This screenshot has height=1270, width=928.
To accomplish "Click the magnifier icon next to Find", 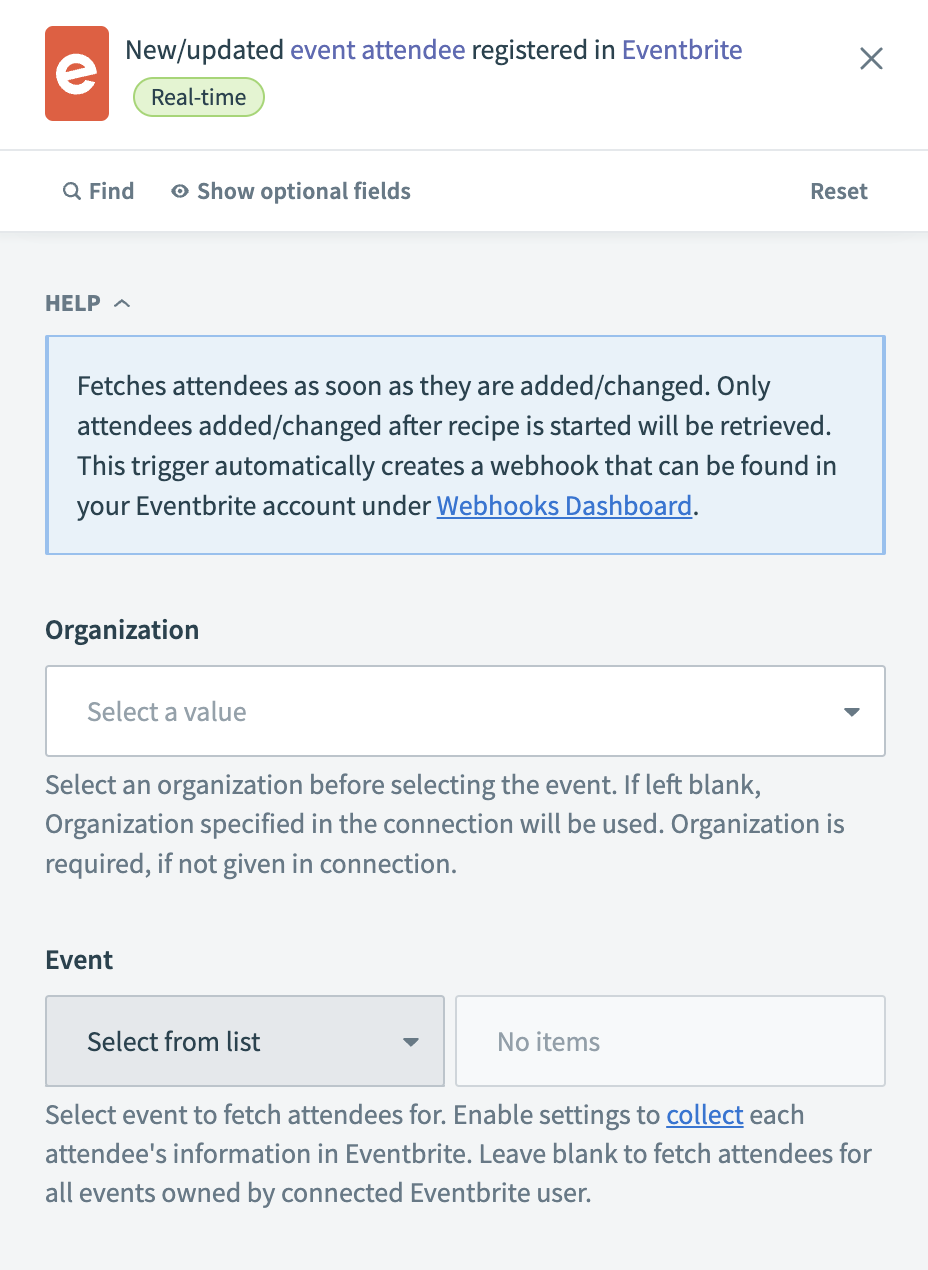I will (71, 191).
